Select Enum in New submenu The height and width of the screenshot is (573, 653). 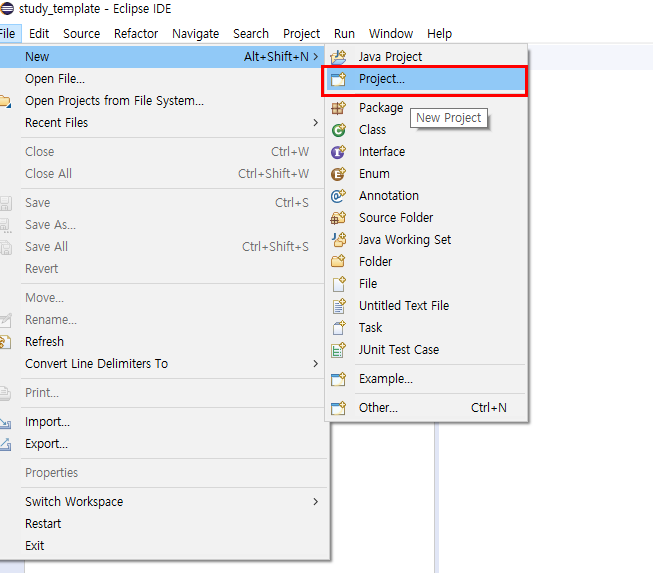tap(426, 174)
